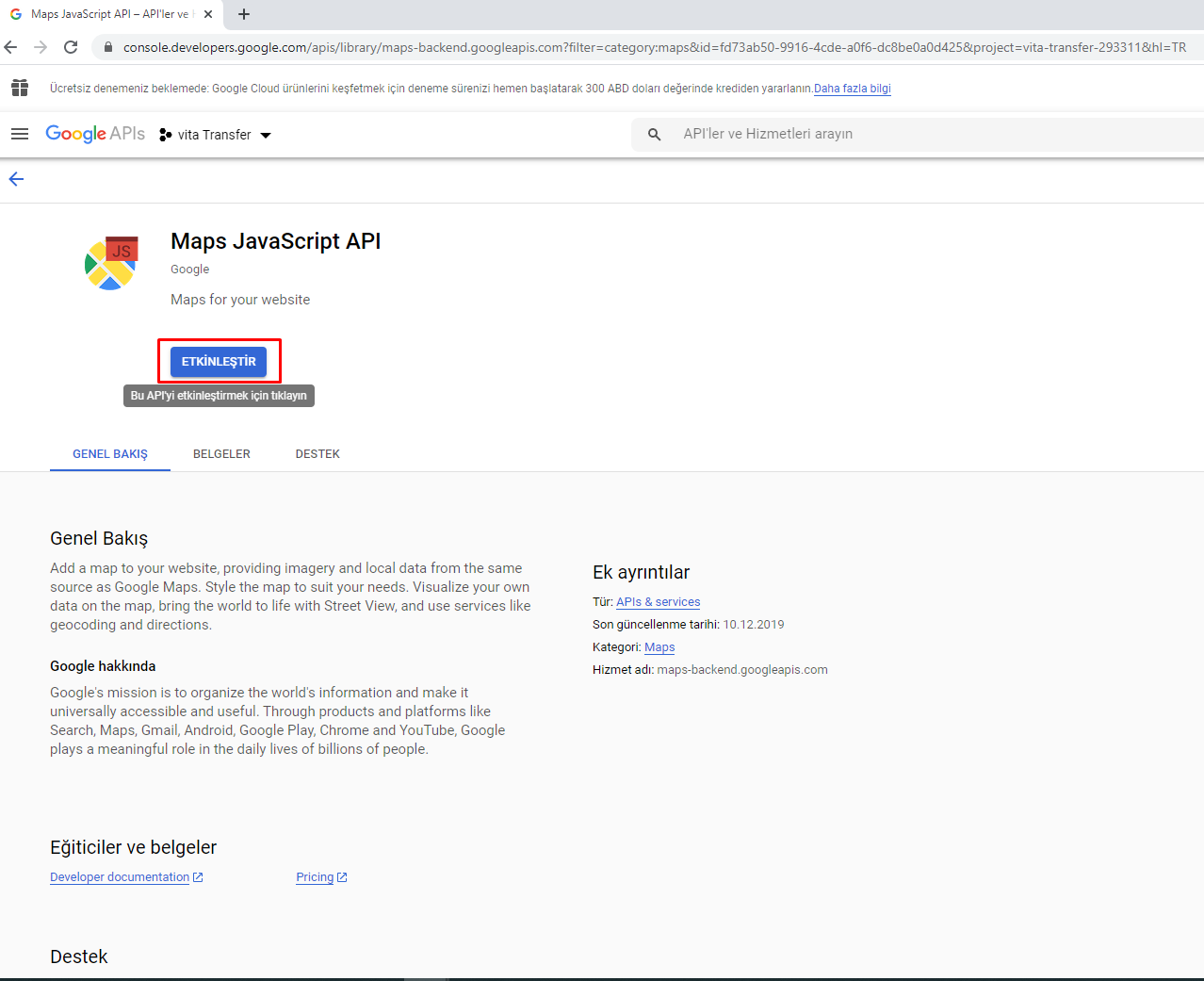Click the browser back arrow
This screenshot has width=1204, height=981.
tap(11, 47)
